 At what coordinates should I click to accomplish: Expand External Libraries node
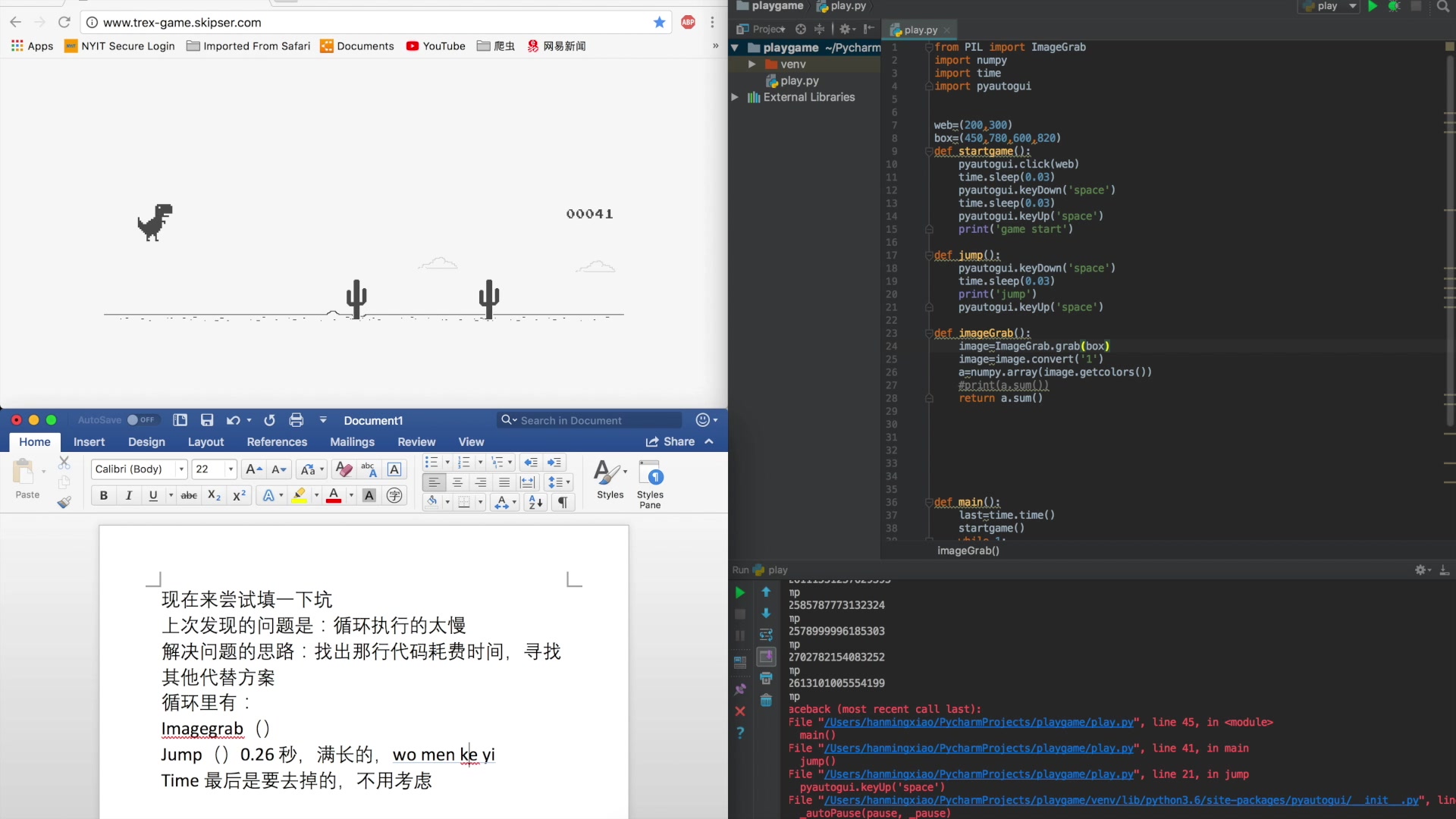click(x=734, y=97)
